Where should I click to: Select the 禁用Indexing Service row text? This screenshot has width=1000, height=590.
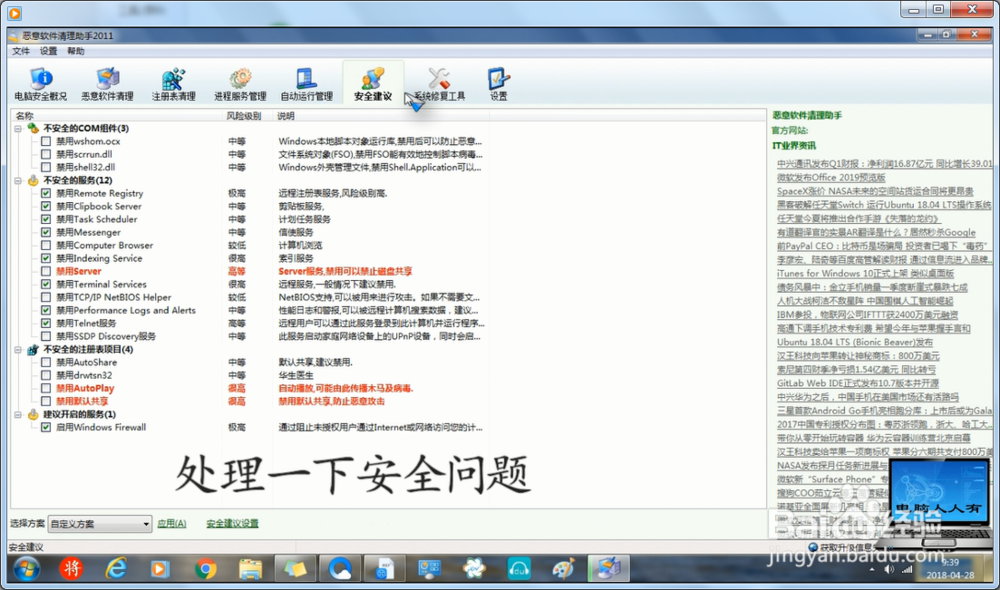tap(99, 258)
